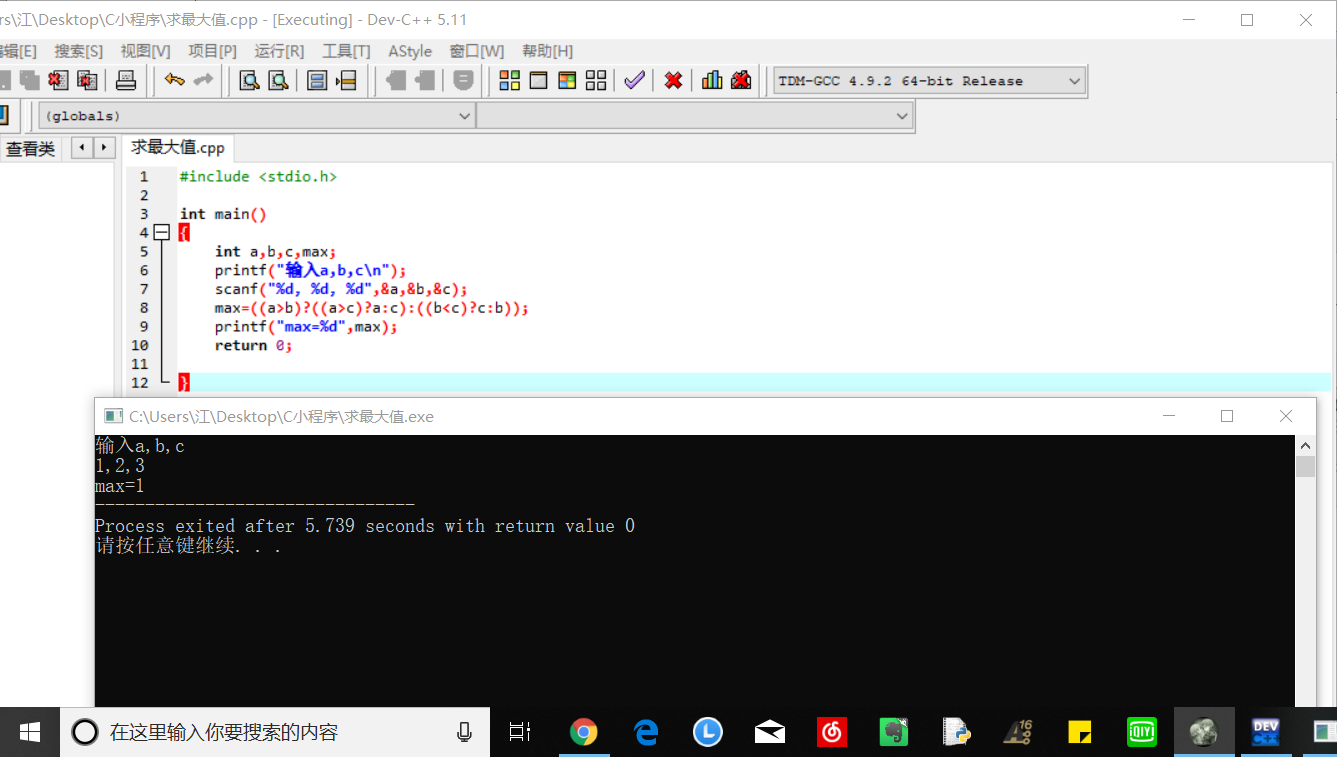Screen dimensions: 1337x757
Task: Click line number 11 in gutter
Action: [x=139, y=364]
